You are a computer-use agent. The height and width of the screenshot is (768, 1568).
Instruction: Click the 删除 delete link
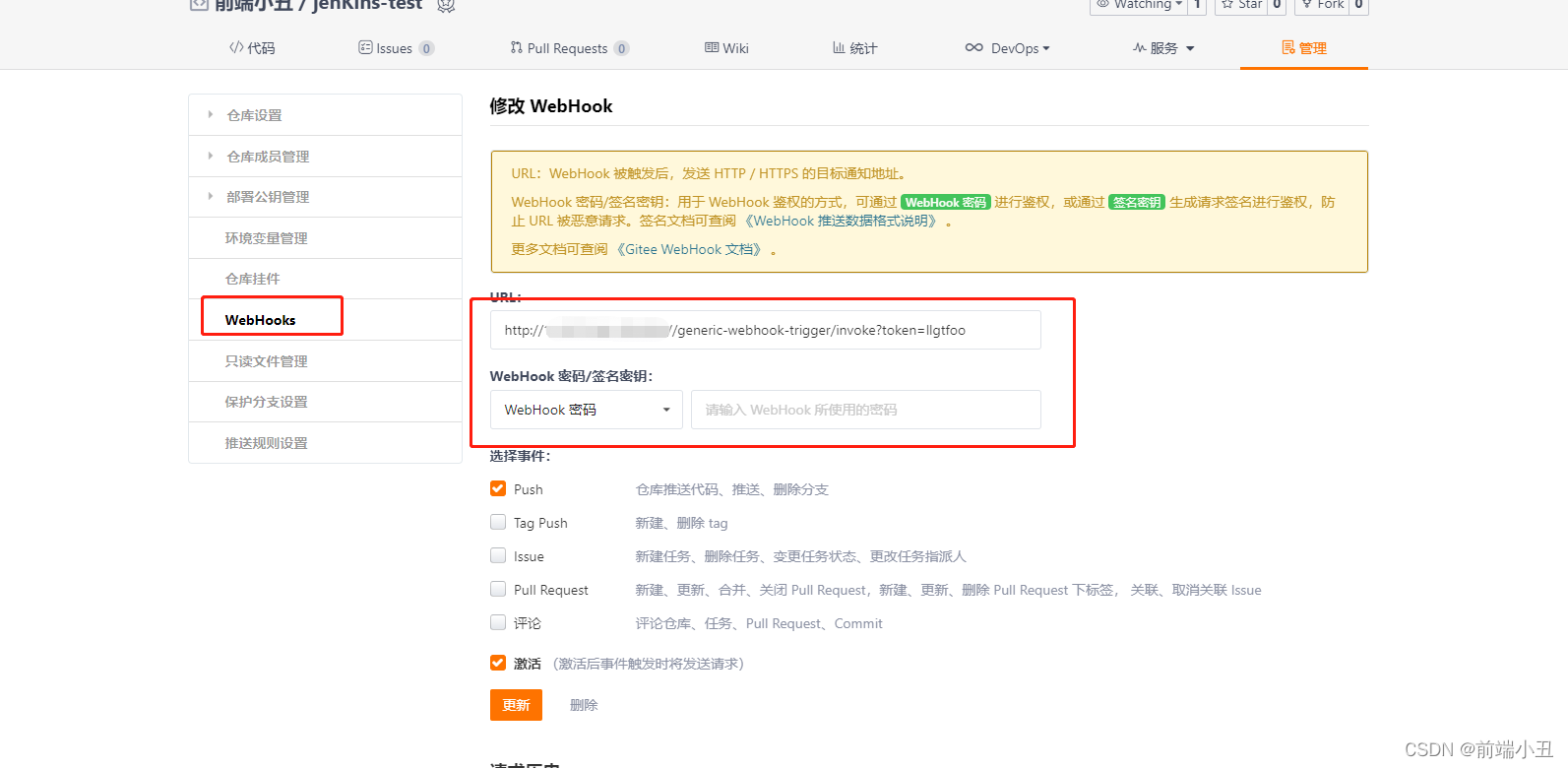[584, 705]
